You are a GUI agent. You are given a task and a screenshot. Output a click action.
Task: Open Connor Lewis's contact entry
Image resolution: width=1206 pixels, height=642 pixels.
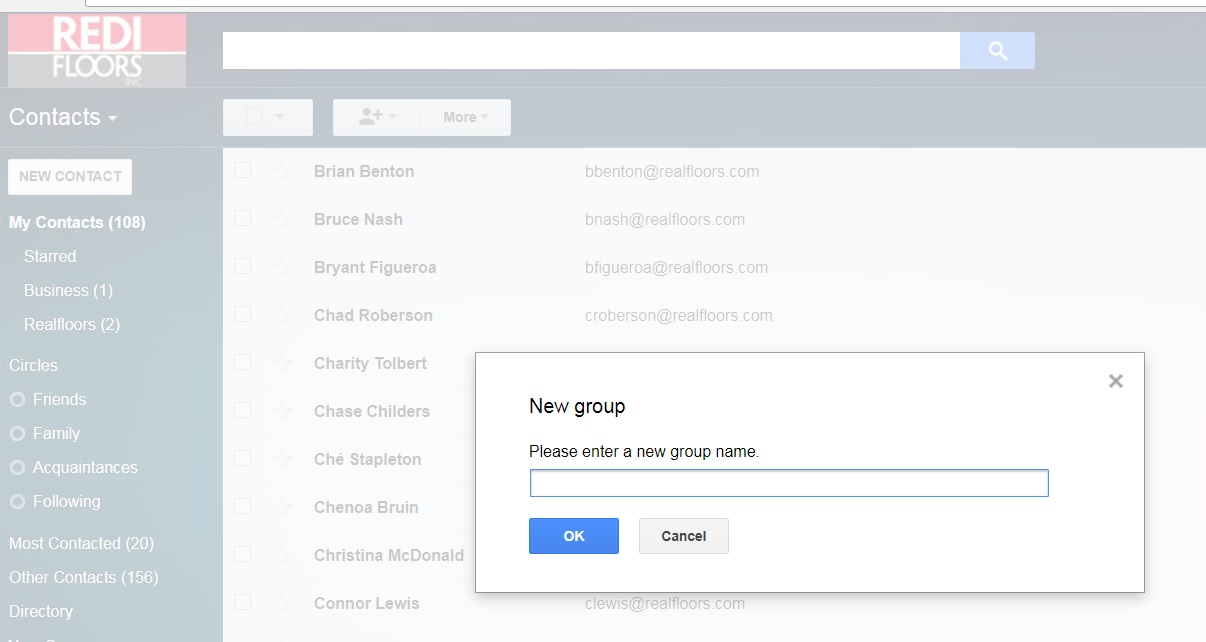(x=367, y=603)
